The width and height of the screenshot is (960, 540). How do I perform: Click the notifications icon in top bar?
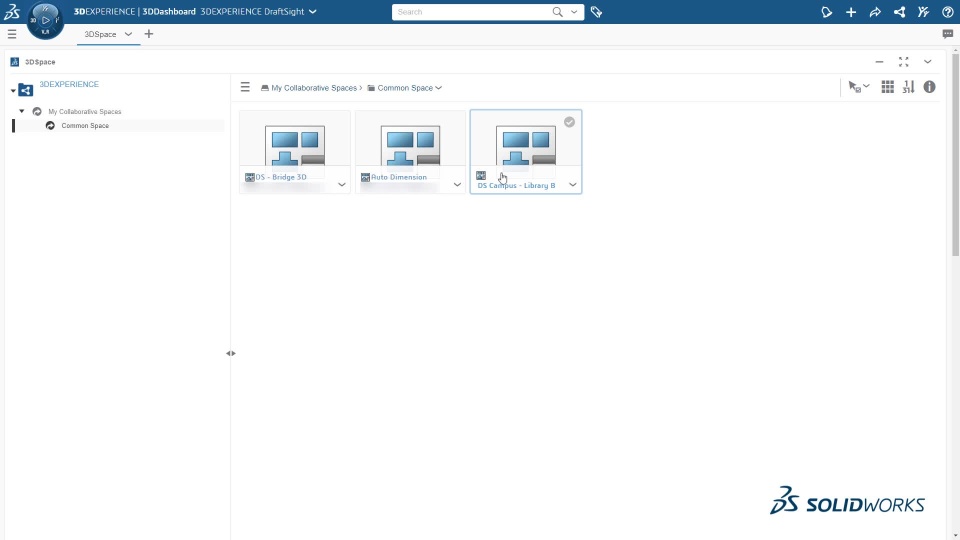click(x=827, y=12)
